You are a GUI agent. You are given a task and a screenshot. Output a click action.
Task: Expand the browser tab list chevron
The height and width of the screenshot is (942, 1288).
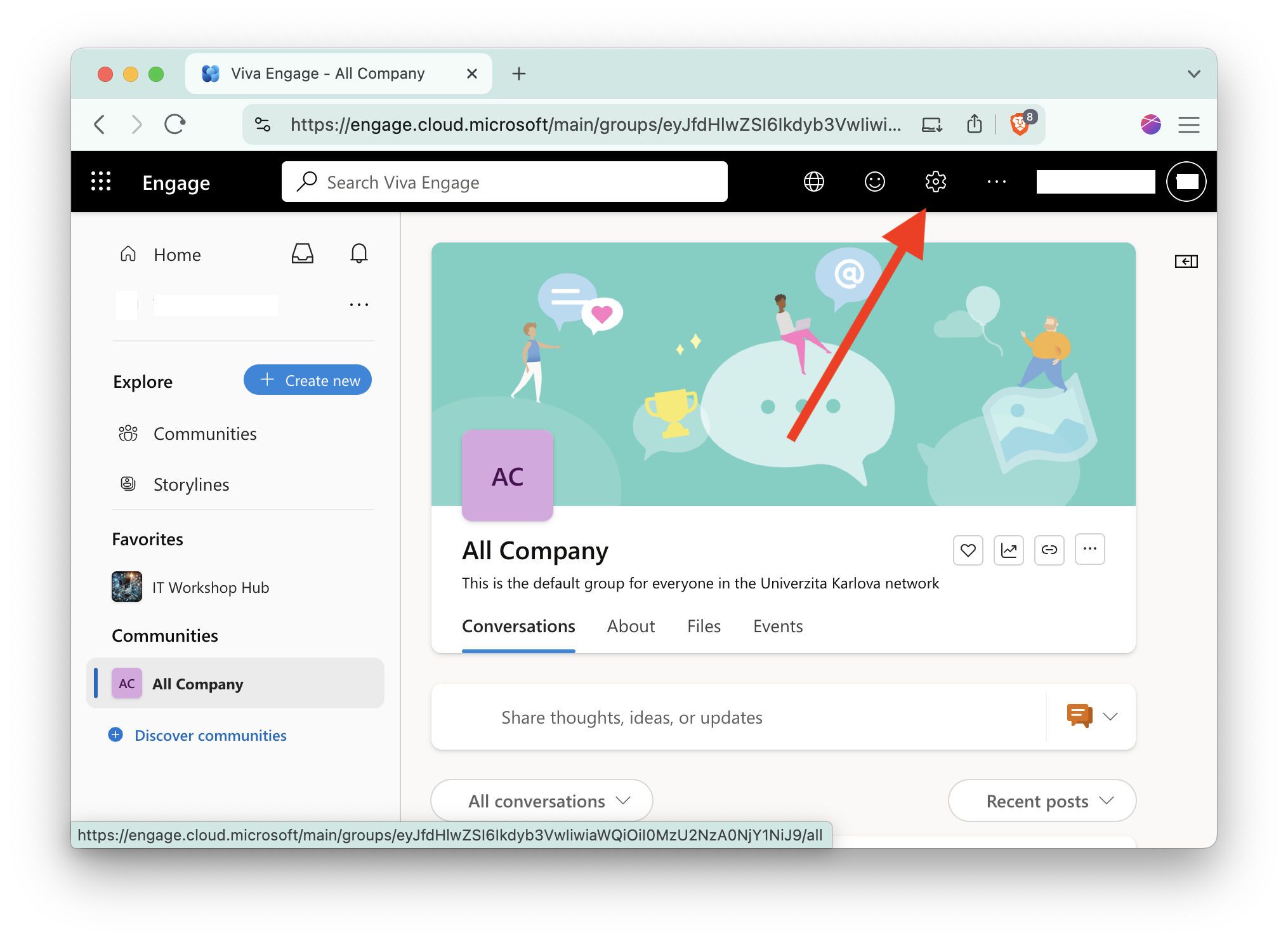pyautogui.click(x=1193, y=74)
